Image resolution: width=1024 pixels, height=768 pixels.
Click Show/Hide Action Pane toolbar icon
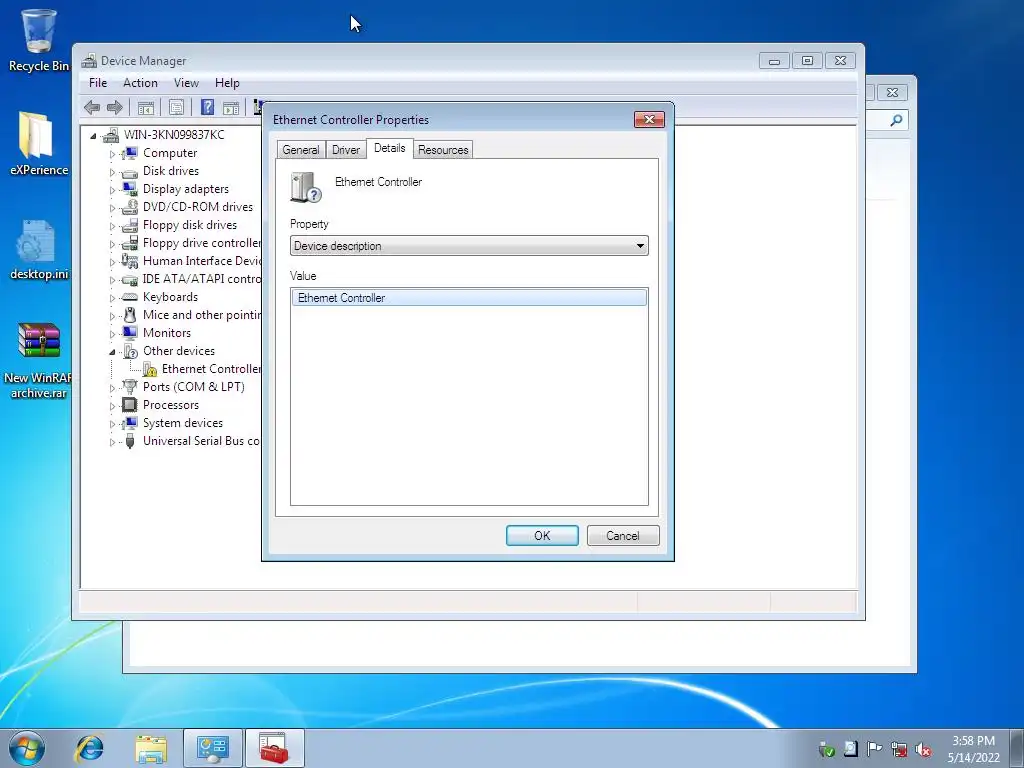click(x=231, y=107)
